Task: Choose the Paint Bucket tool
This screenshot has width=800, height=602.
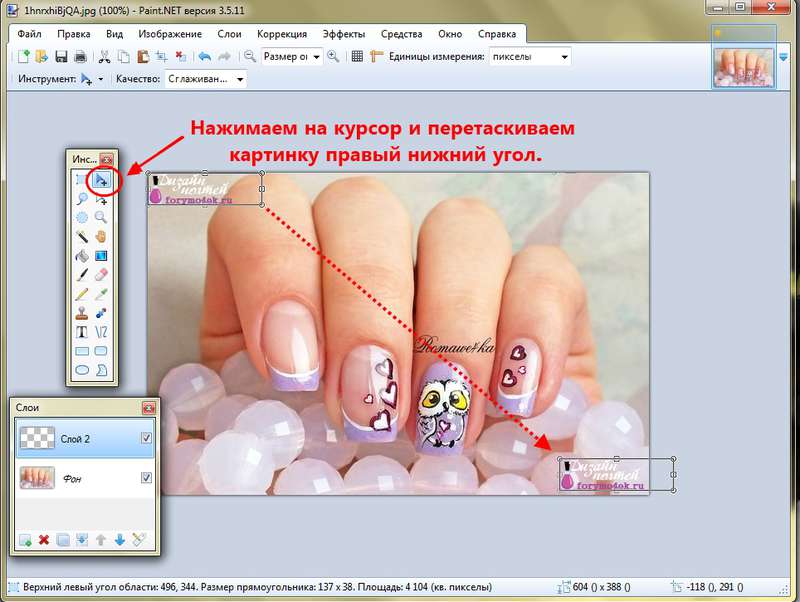Action: [81, 254]
